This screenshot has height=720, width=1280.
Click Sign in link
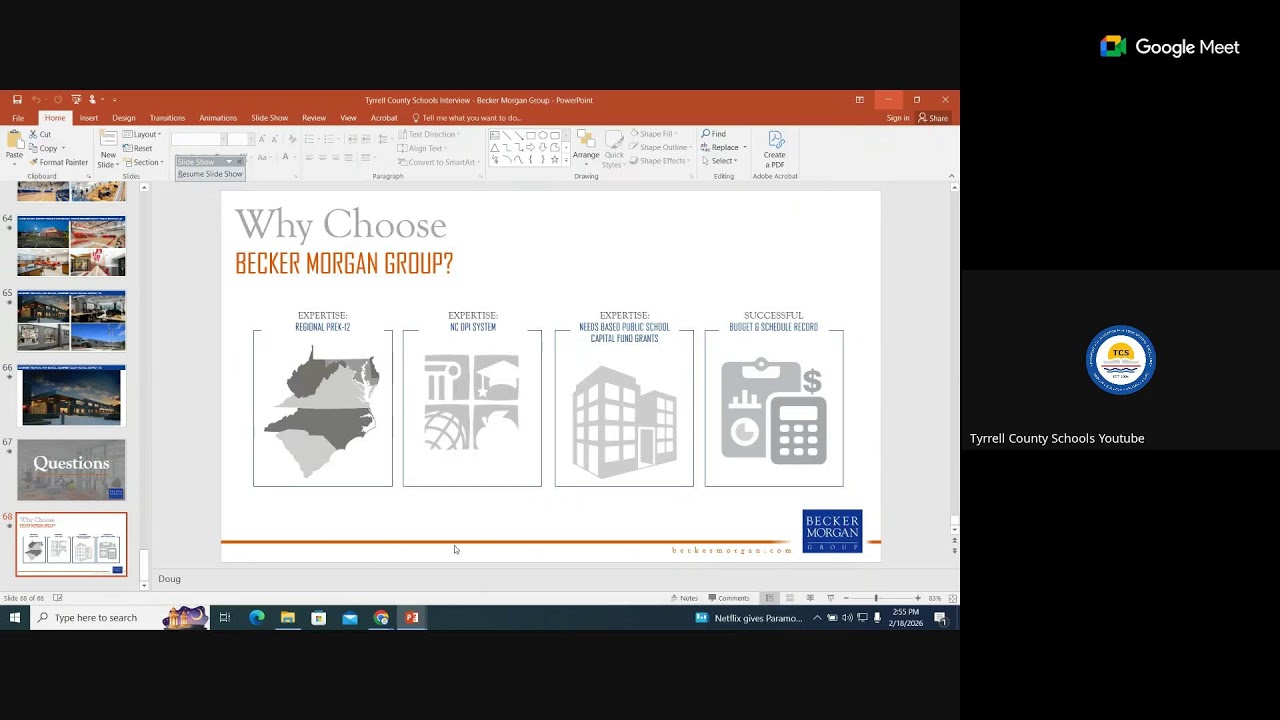point(898,118)
